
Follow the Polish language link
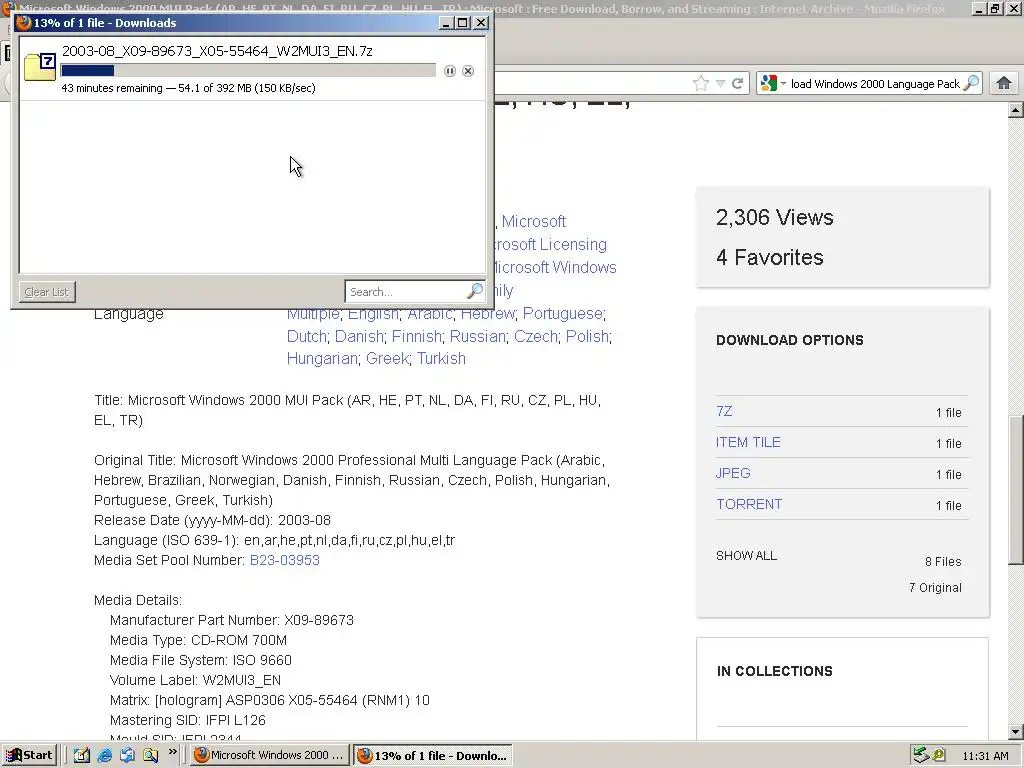tap(587, 336)
